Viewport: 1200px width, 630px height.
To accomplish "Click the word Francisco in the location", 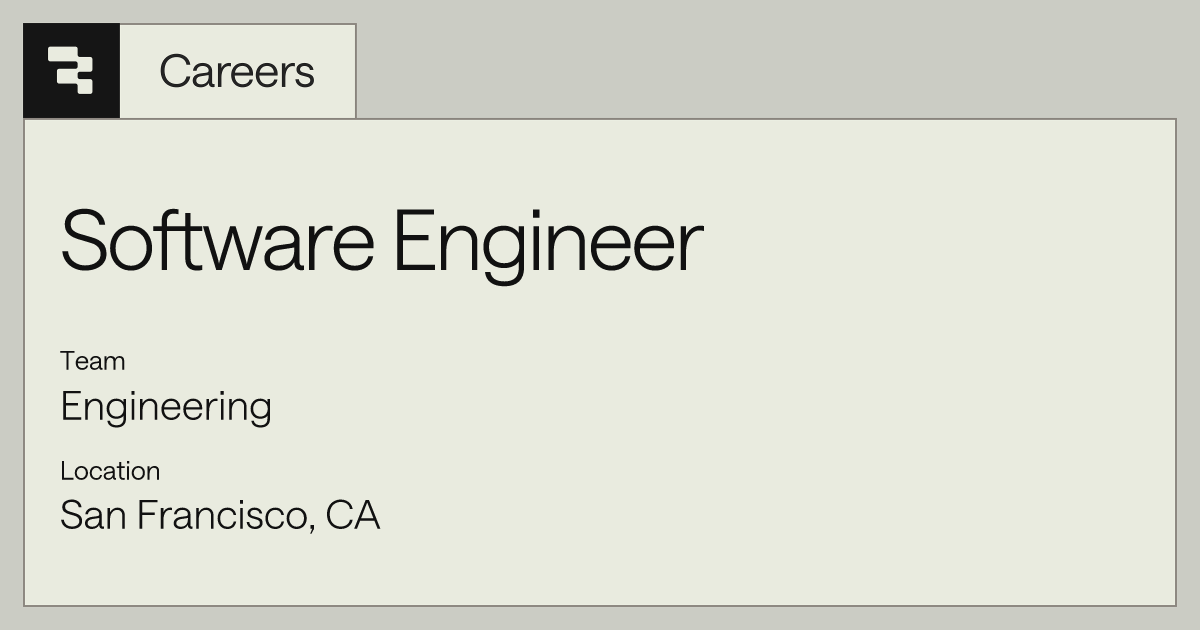I will [226, 516].
